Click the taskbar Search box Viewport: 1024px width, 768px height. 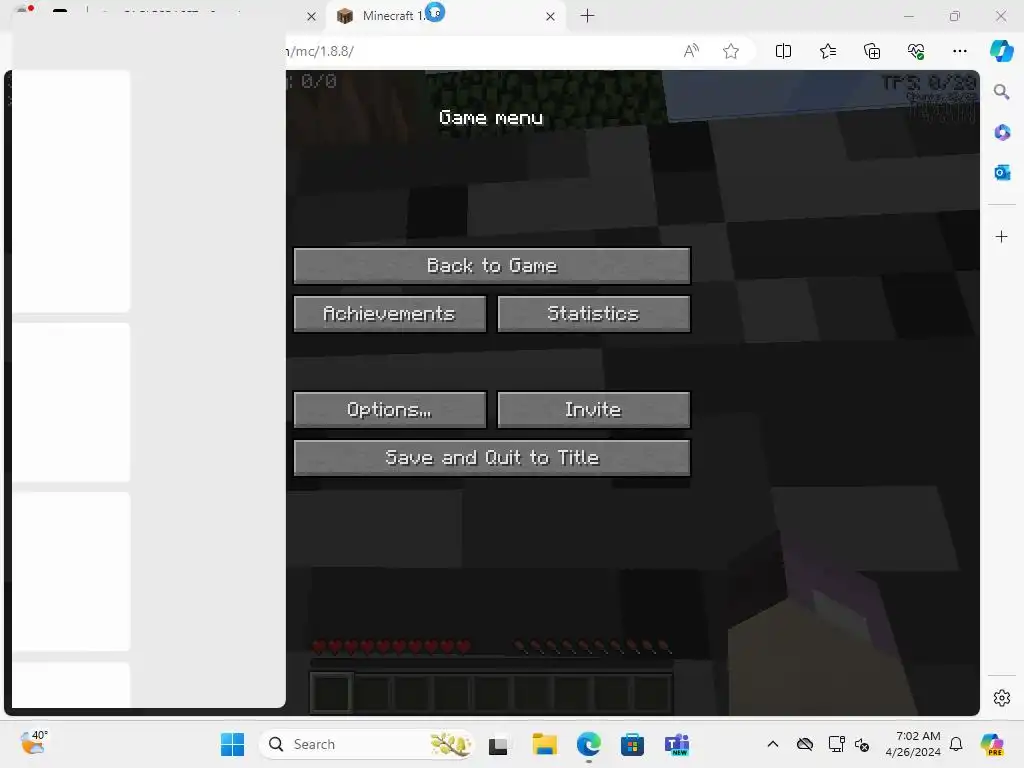(x=367, y=744)
